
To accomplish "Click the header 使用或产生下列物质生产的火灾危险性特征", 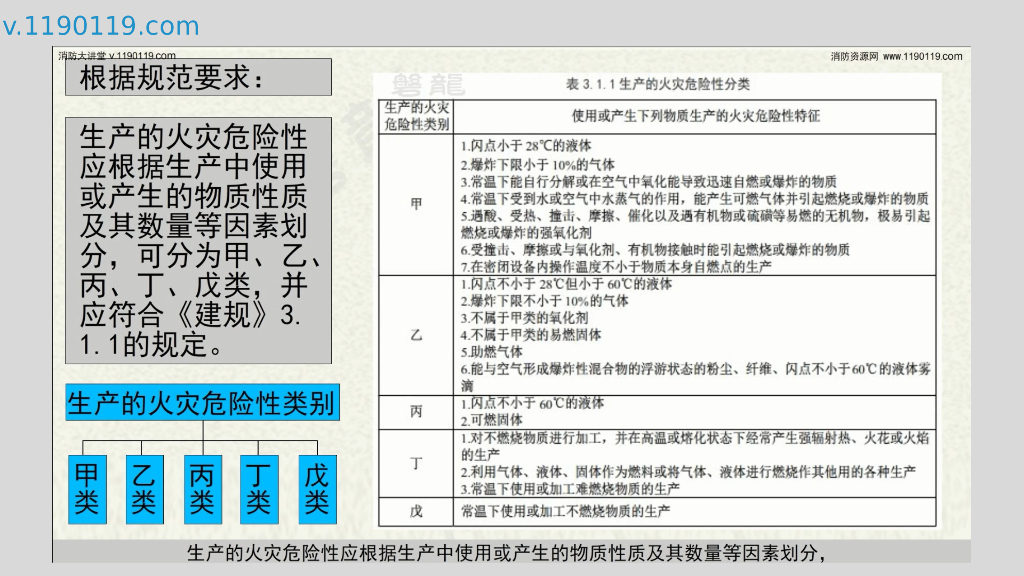I will click(x=696, y=116).
